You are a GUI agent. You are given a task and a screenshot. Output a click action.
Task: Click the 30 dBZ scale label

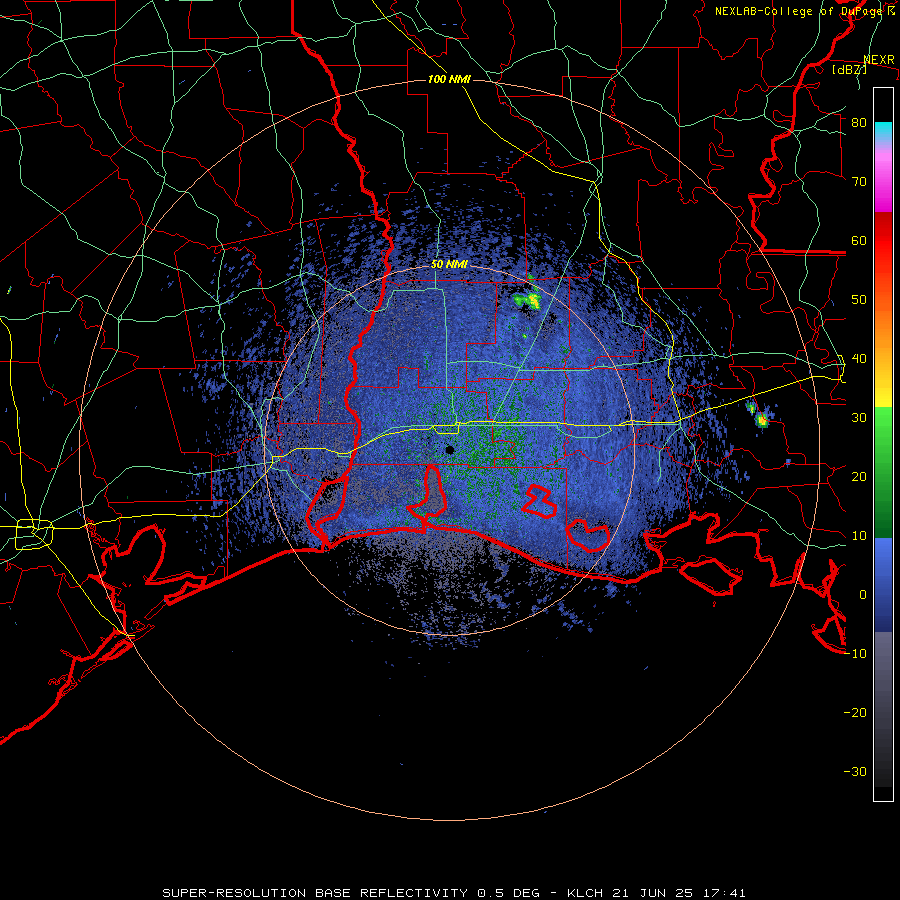click(x=859, y=418)
